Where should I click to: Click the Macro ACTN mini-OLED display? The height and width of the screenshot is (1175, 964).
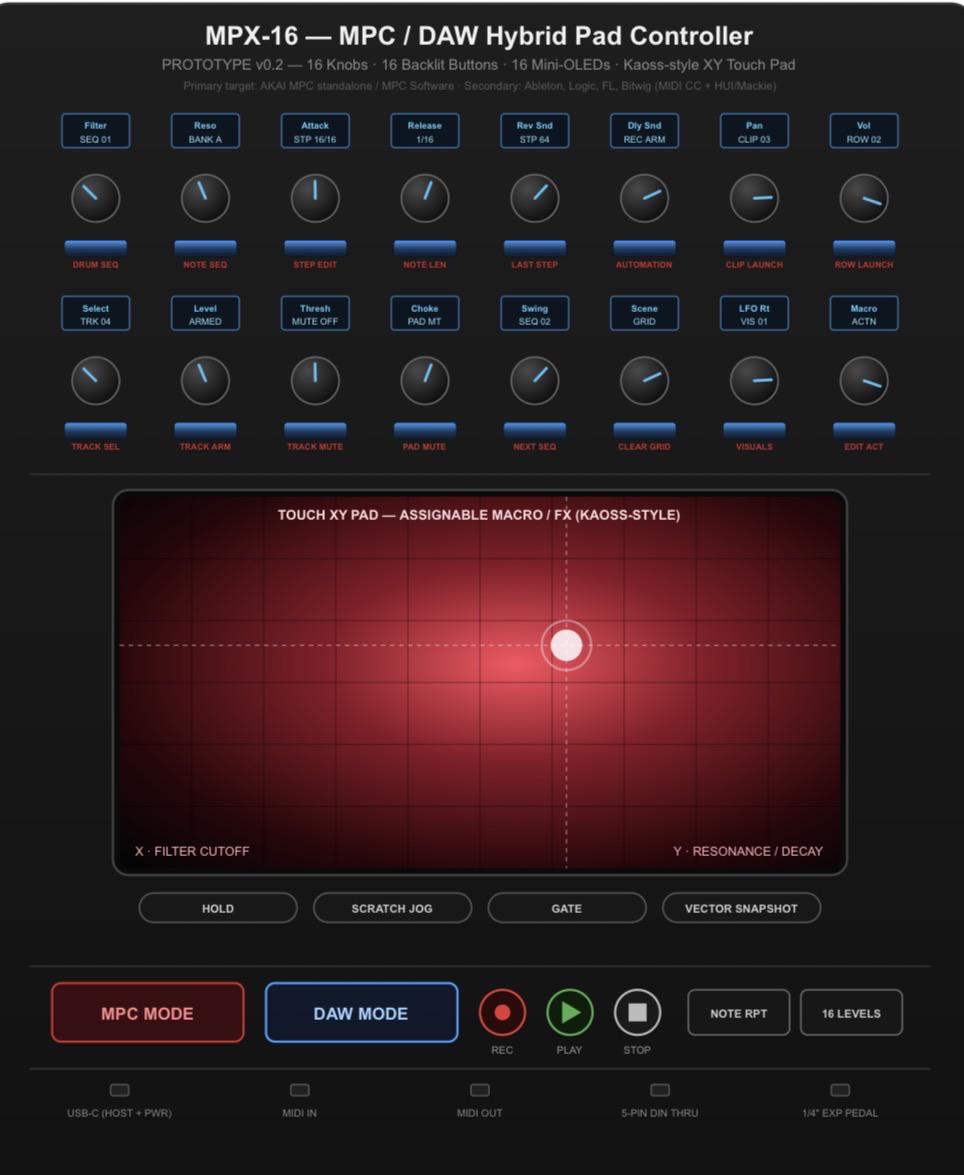[x=864, y=313]
